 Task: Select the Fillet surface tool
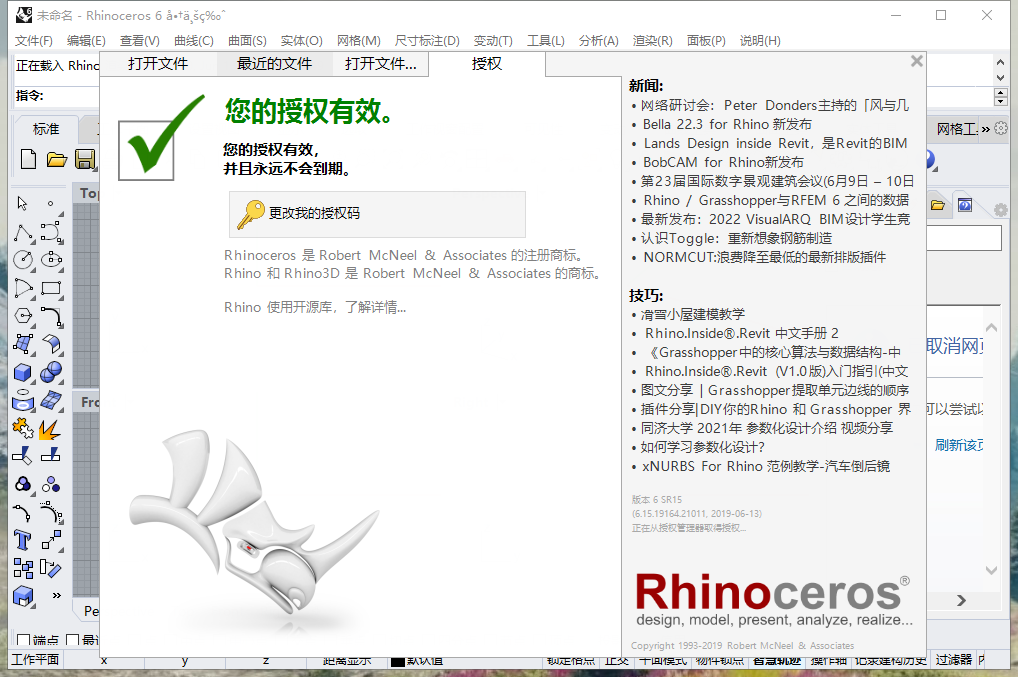(51, 344)
